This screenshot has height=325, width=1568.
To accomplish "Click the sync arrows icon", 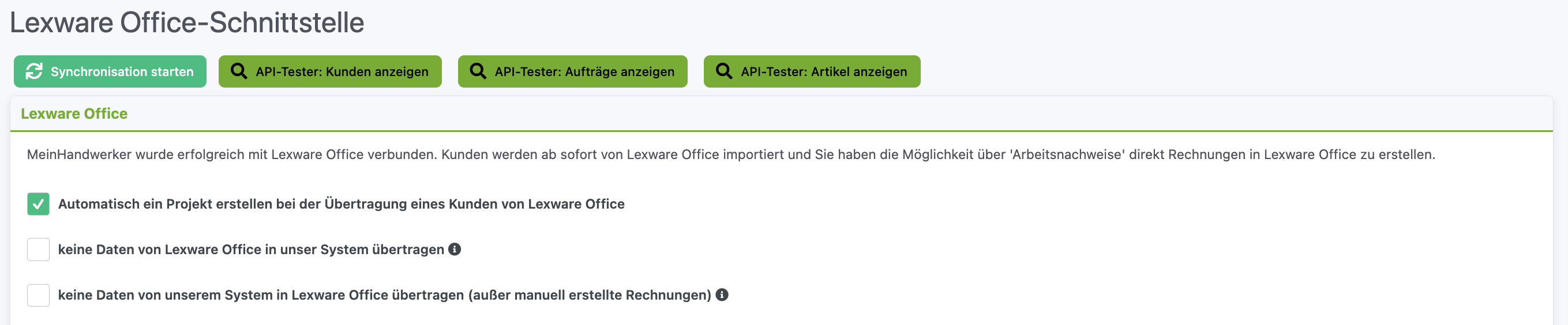I will pos(34,71).
